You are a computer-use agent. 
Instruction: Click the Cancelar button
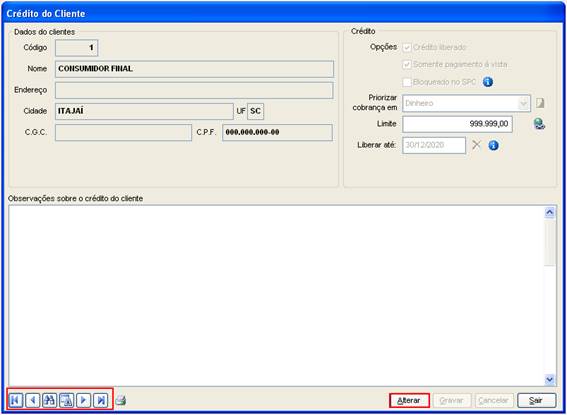(x=494, y=401)
